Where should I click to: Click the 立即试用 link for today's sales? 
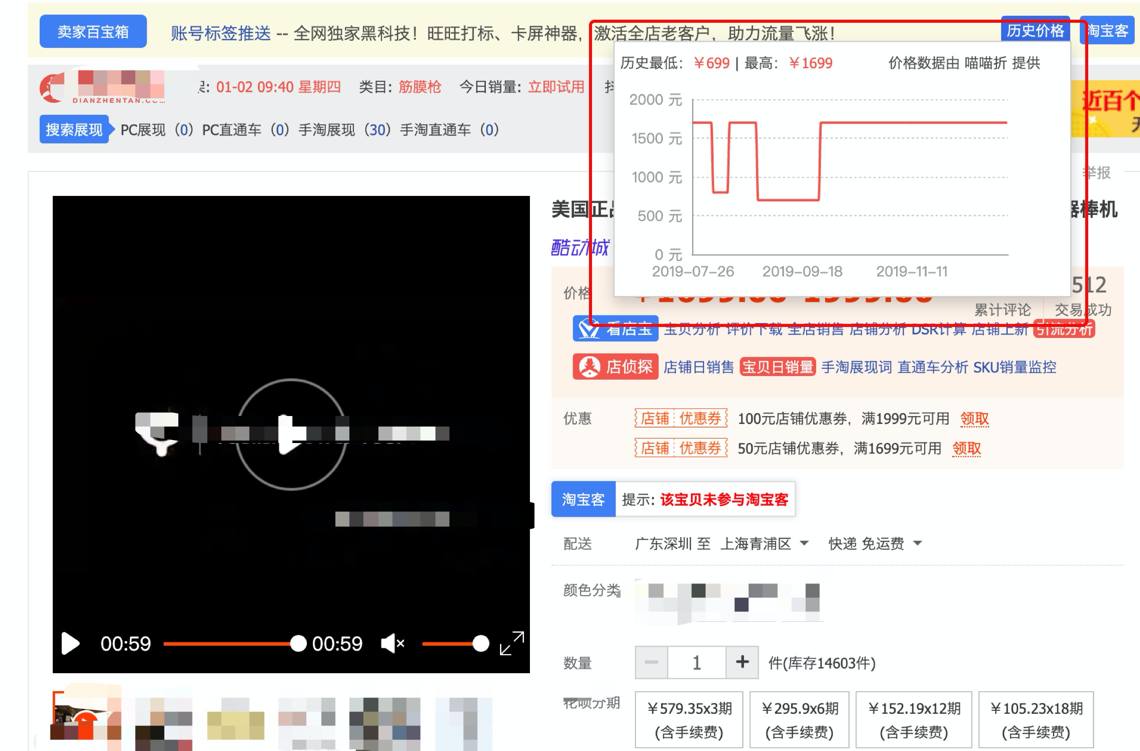tap(556, 87)
